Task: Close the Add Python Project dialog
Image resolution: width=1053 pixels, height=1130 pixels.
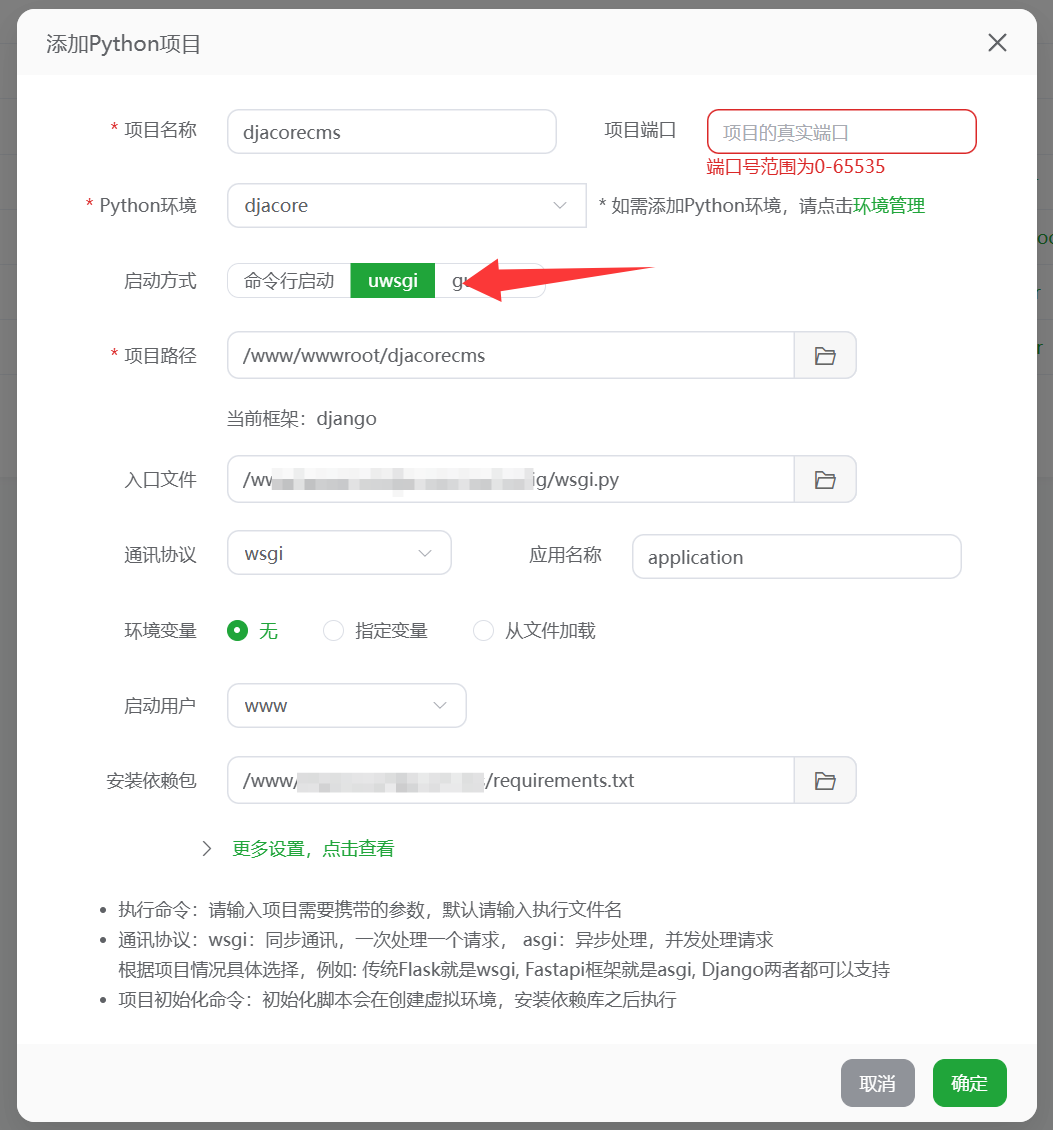Action: 996,42
